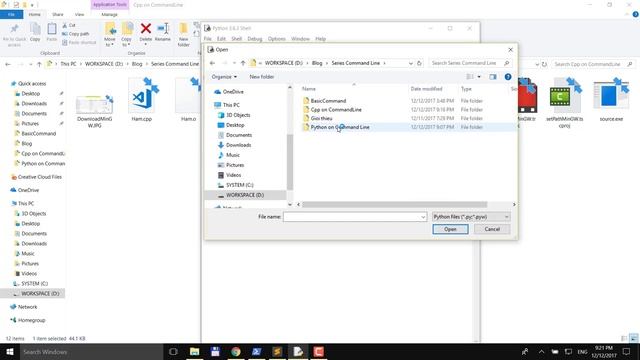Click the dialog refresh icon next to address bar

419,63
